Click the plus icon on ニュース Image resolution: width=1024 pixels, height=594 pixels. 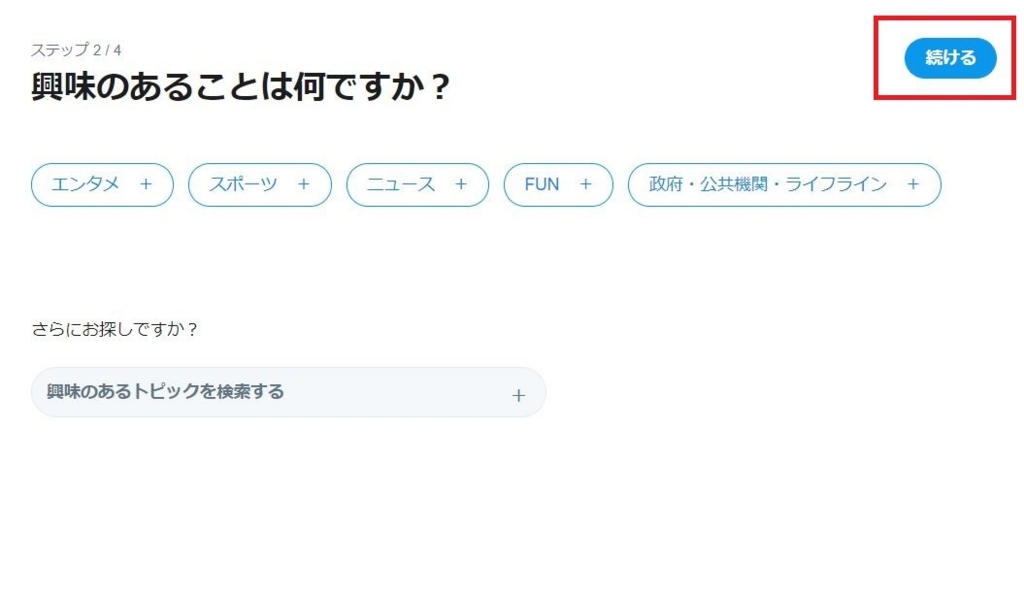click(x=460, y=184)
